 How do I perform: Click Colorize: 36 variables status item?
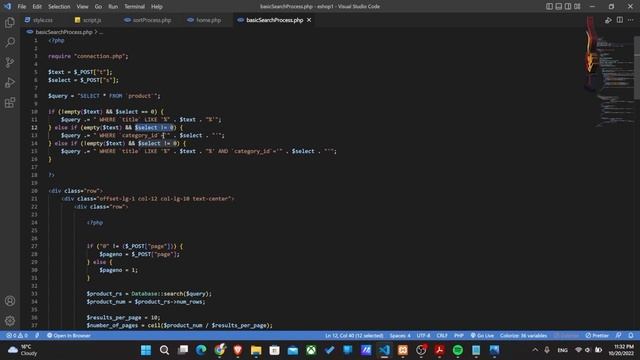pyautogui.click(x=523, y=336)
